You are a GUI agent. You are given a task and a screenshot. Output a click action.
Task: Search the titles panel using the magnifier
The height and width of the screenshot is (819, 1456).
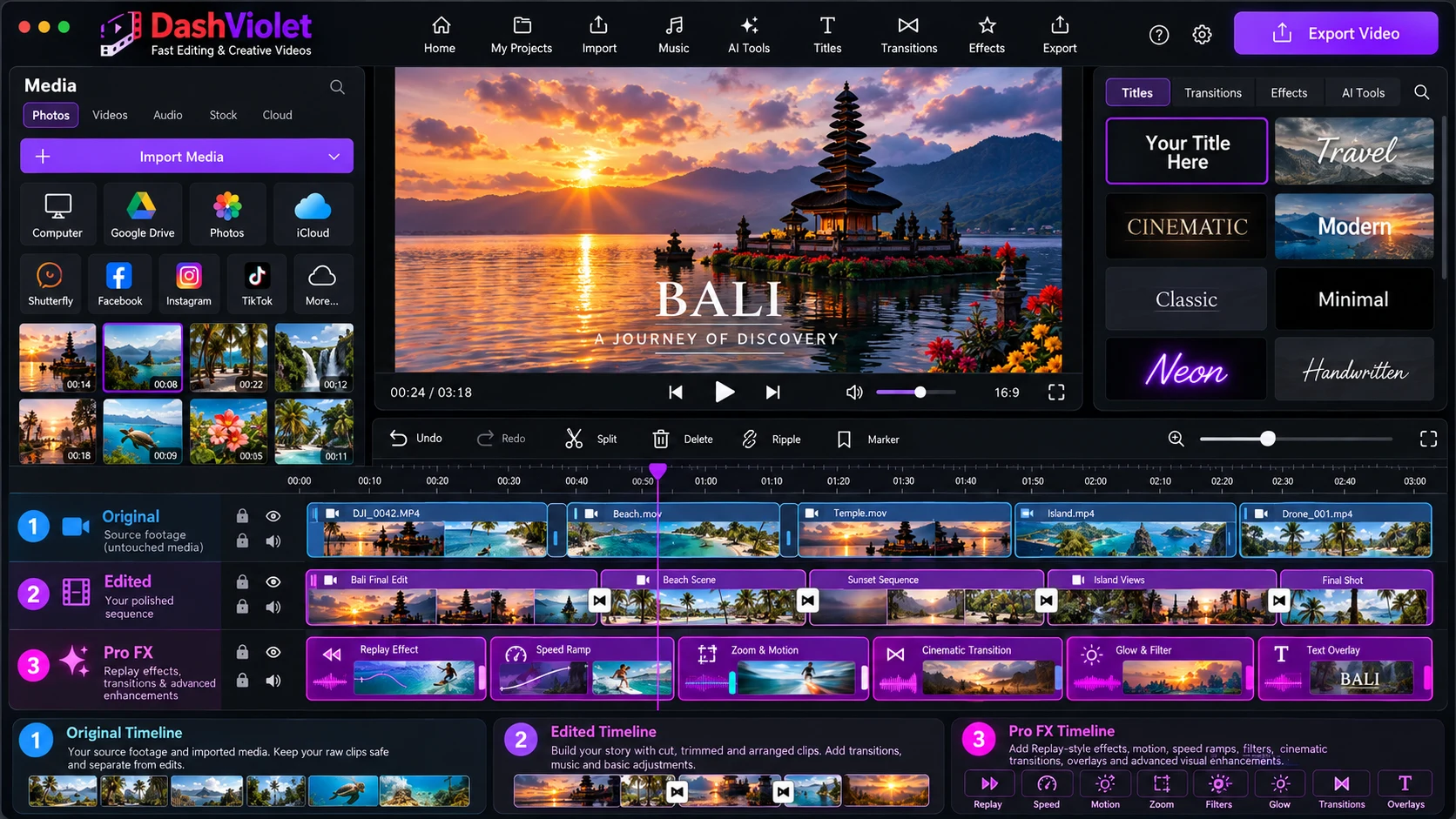(x=1421, y=92)
